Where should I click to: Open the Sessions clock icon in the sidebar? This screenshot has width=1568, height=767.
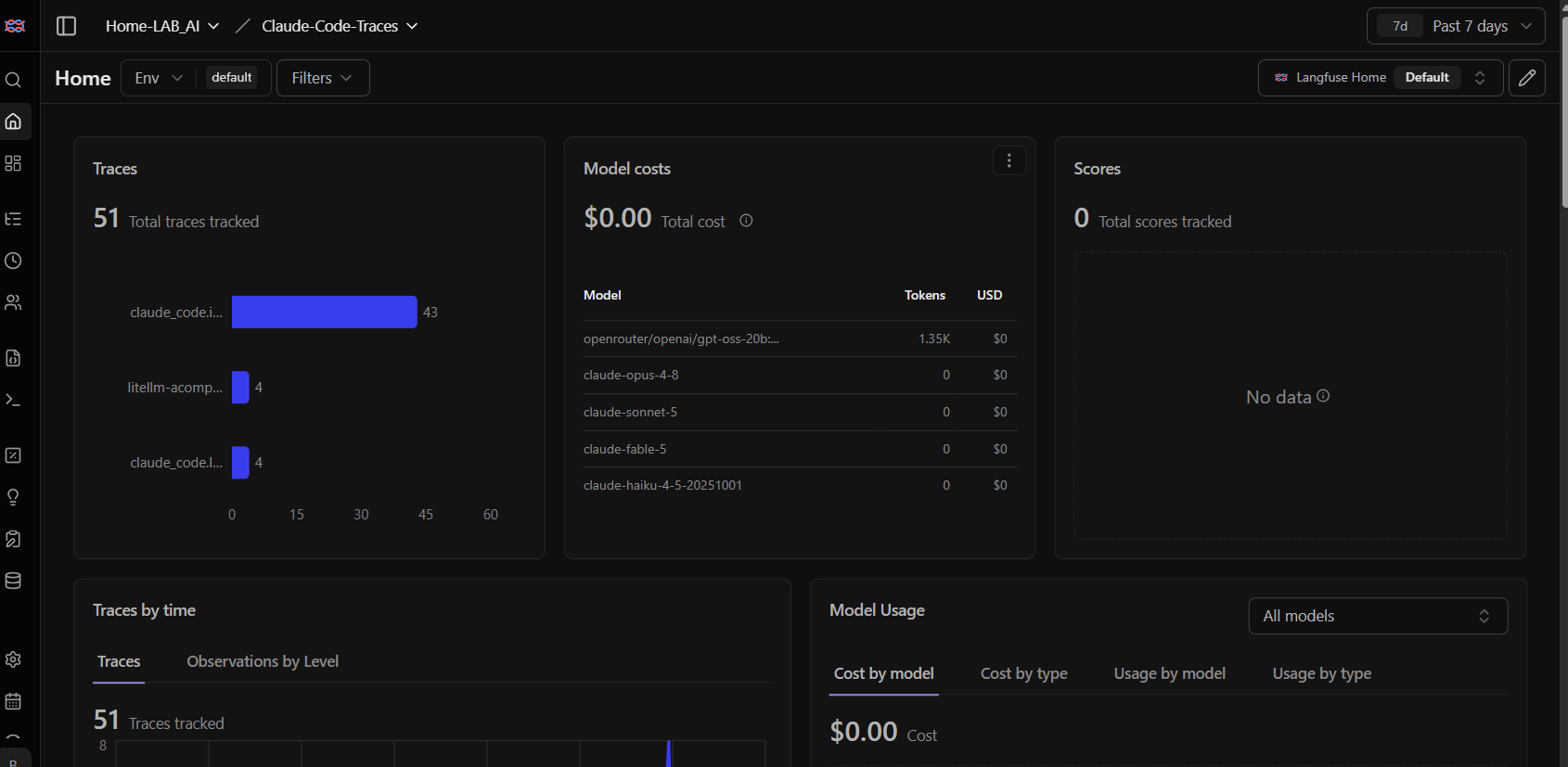(13, 261)
